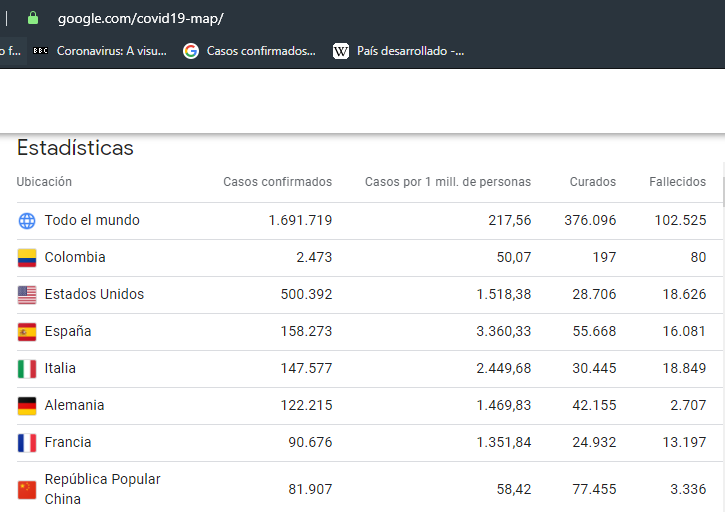Open the BBC Coronavirus bookmark

click(x=99, y=51)
